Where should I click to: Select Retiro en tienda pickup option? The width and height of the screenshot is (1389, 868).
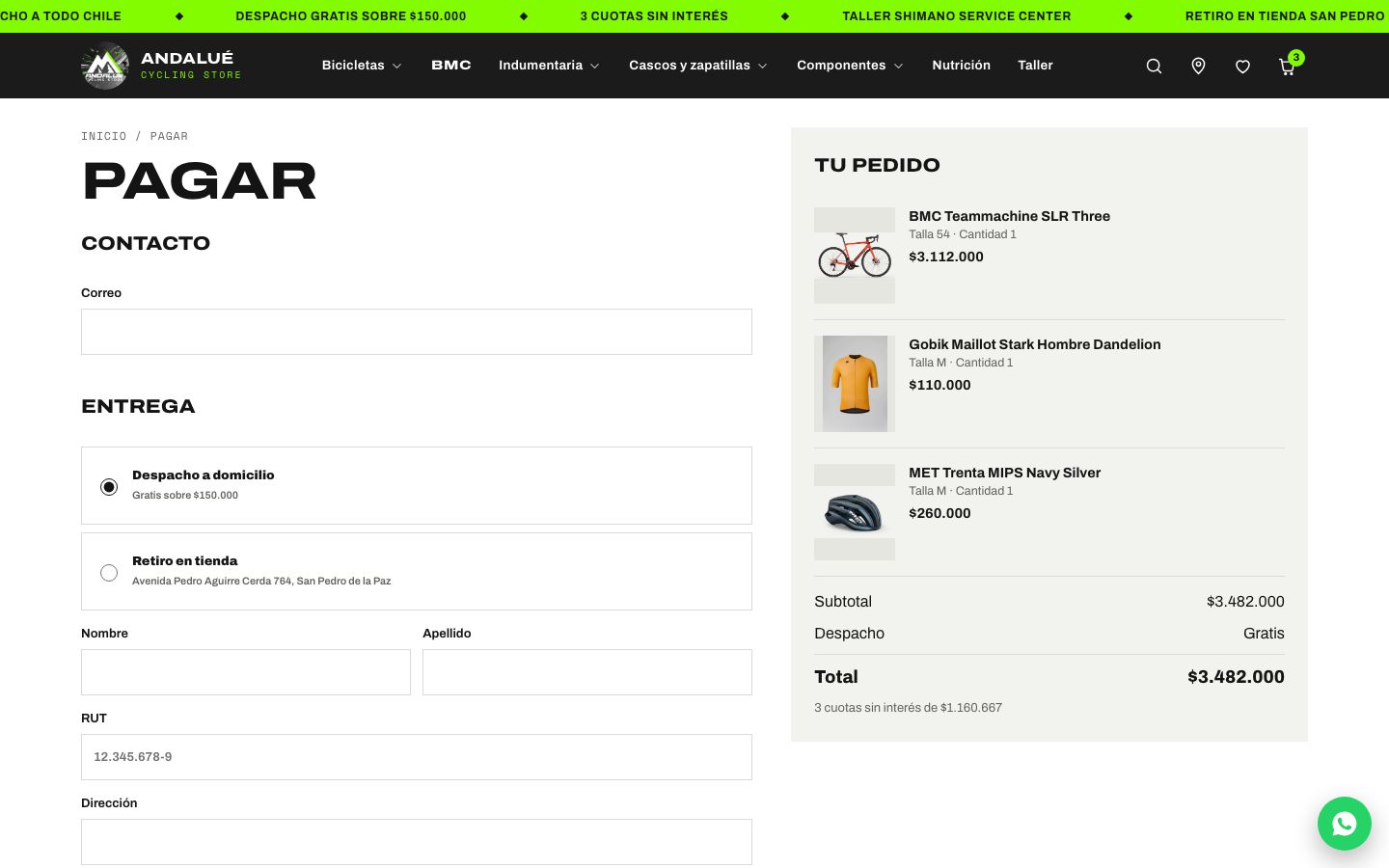click(417, 571)
